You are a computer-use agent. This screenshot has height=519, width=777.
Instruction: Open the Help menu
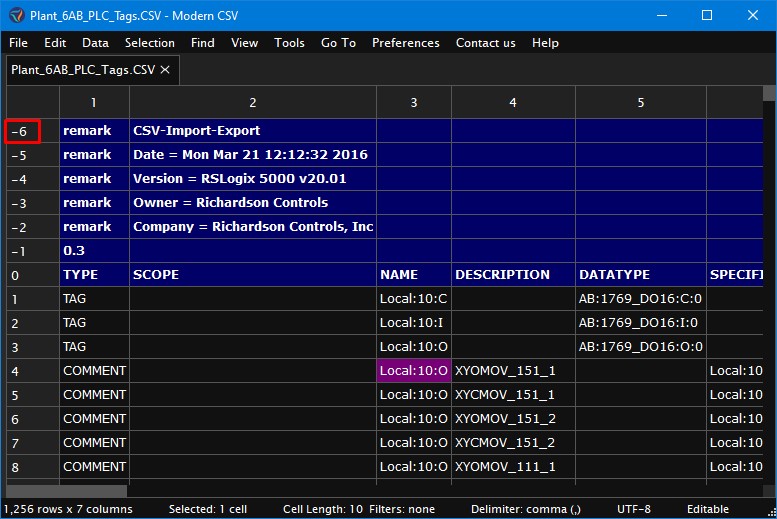tap(545, 43)
